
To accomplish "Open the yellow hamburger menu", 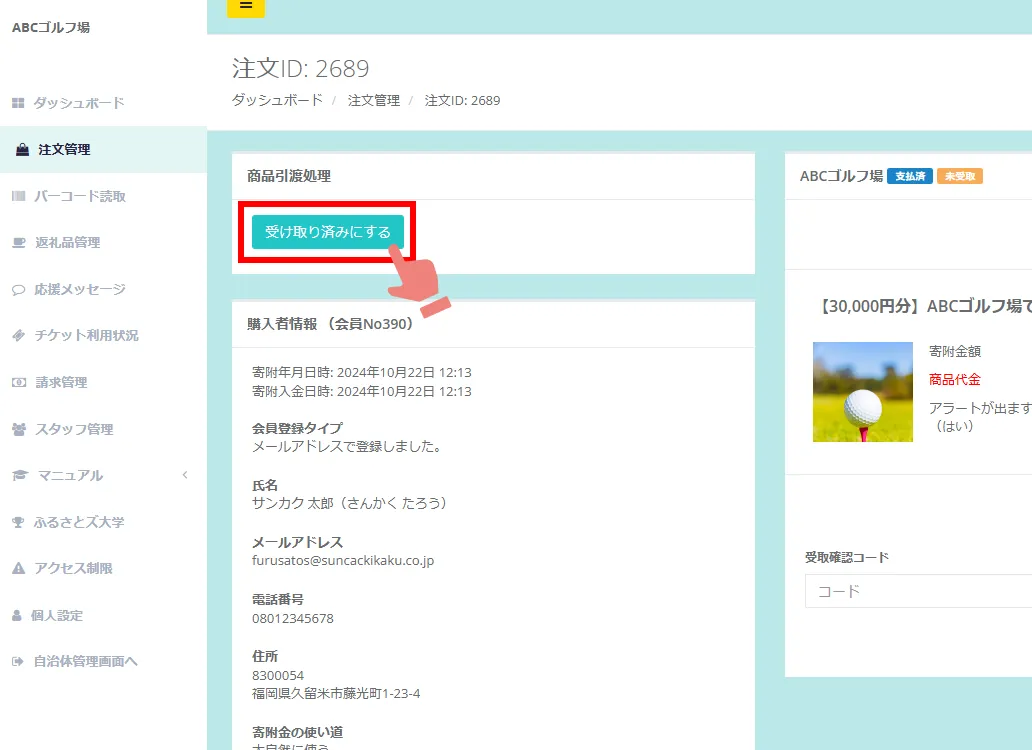I will (x=245, y=7).
